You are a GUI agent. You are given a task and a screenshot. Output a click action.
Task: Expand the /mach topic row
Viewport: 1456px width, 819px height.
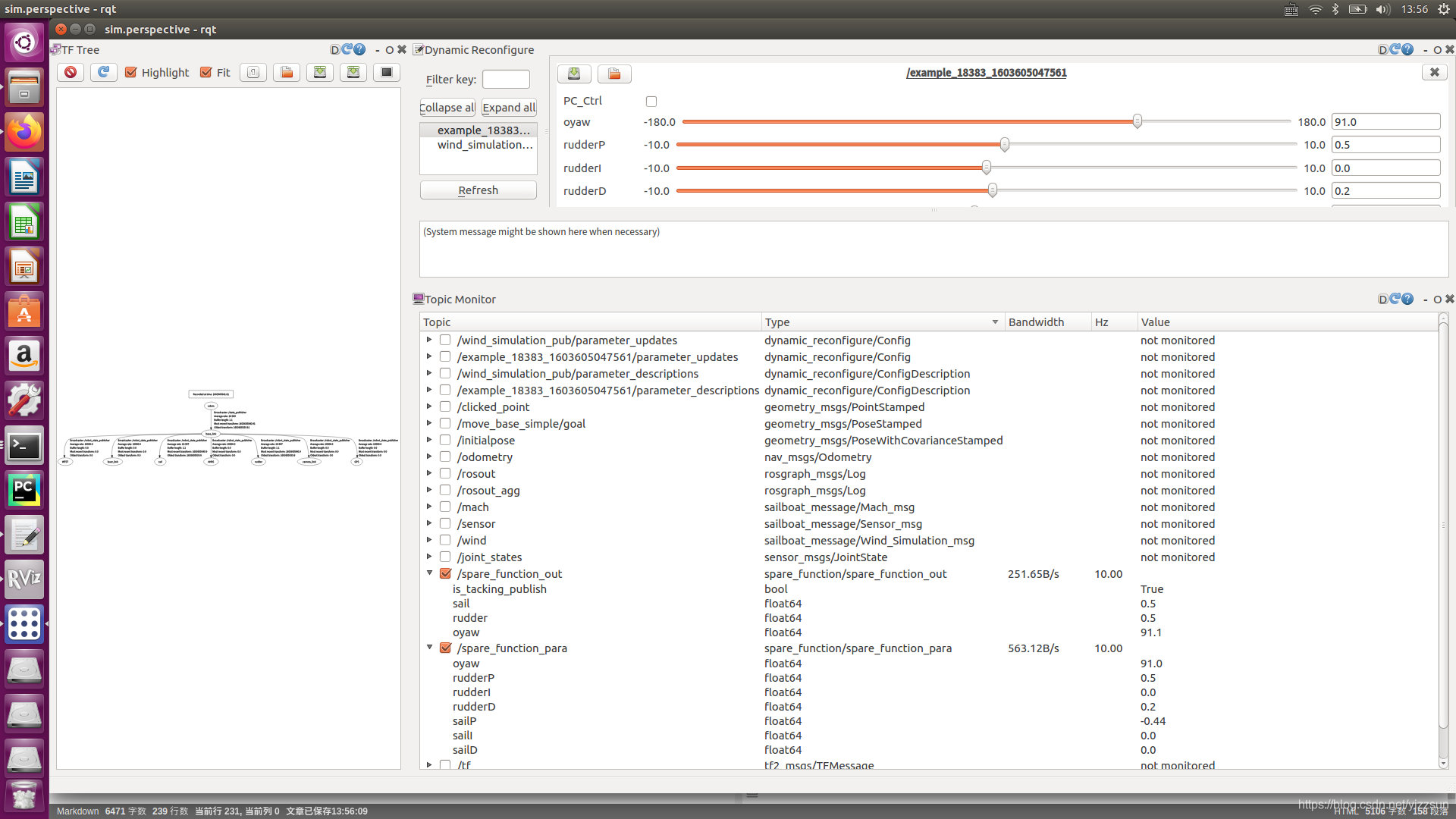point(428,507)
